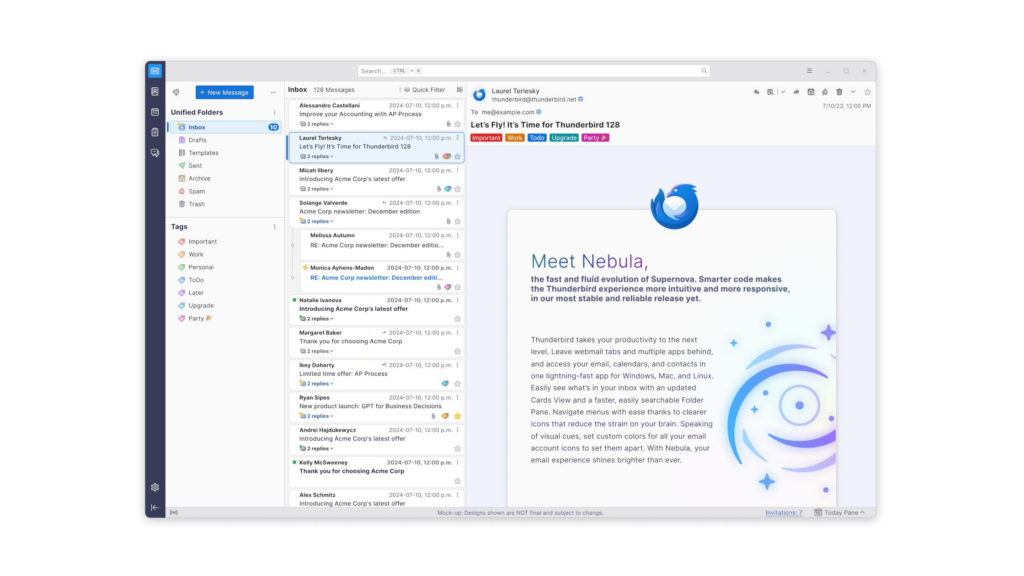Collapse the spaces toolbar with the arrow icon
This screenshot has height=576, width=1024.
tap(155, 507)
